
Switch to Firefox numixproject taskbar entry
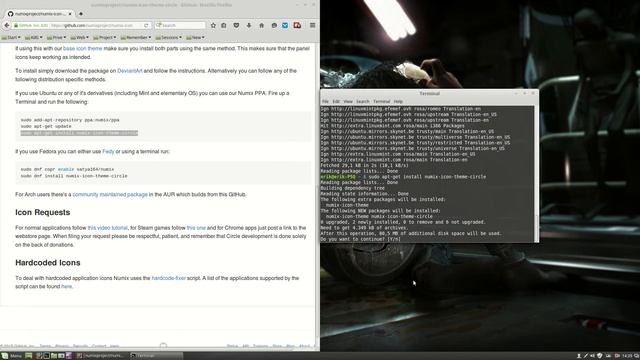[x=100, y=356]
